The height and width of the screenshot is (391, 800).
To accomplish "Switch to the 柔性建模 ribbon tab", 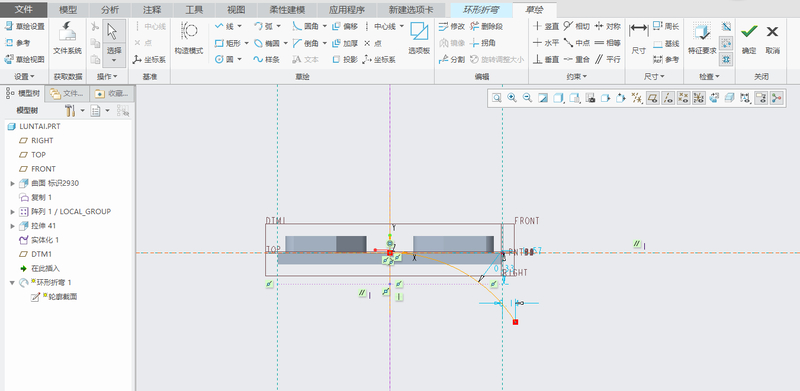I will coord(287,10).
